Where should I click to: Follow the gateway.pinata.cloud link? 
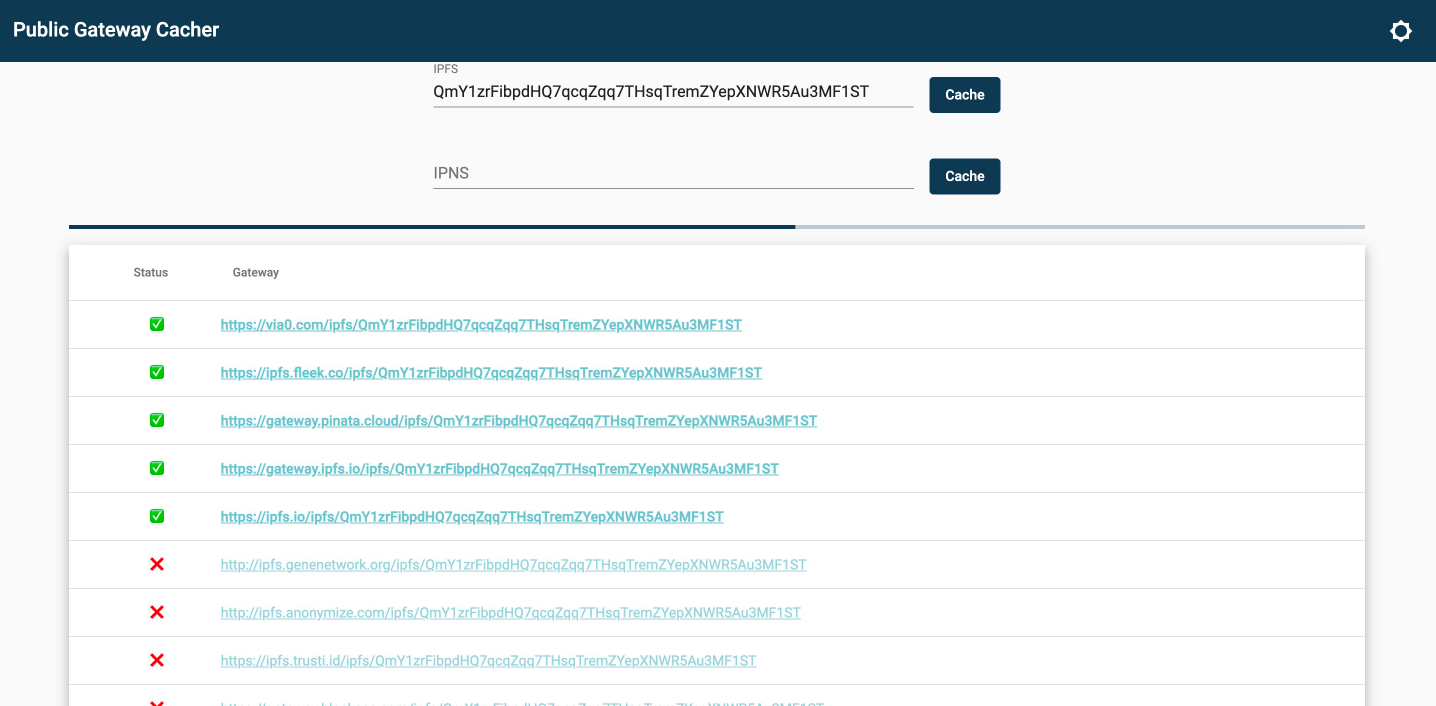pos(518,421)
